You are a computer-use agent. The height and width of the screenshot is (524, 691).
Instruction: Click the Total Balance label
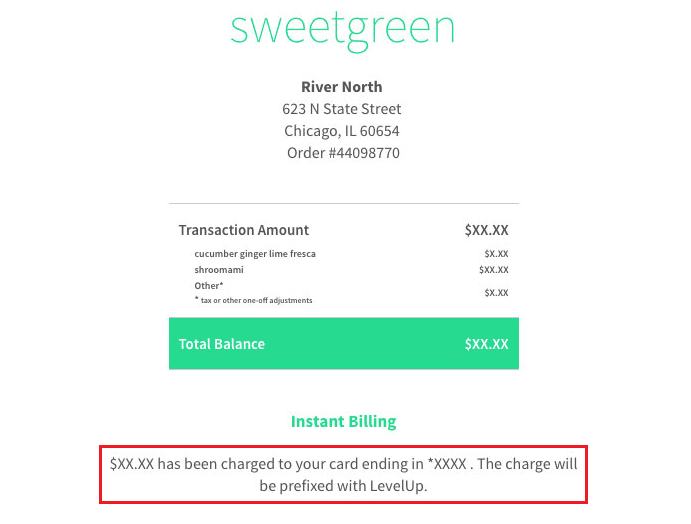coord(222,344)
